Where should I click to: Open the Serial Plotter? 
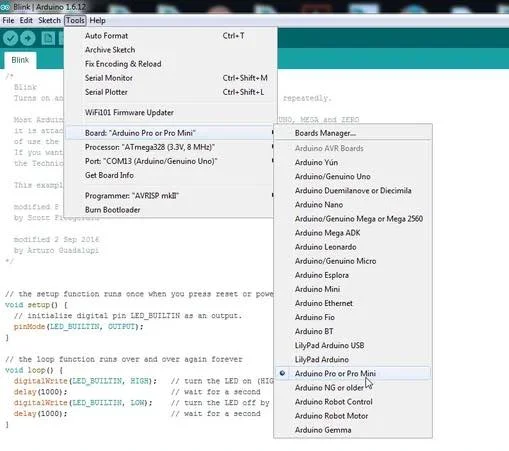170,92
